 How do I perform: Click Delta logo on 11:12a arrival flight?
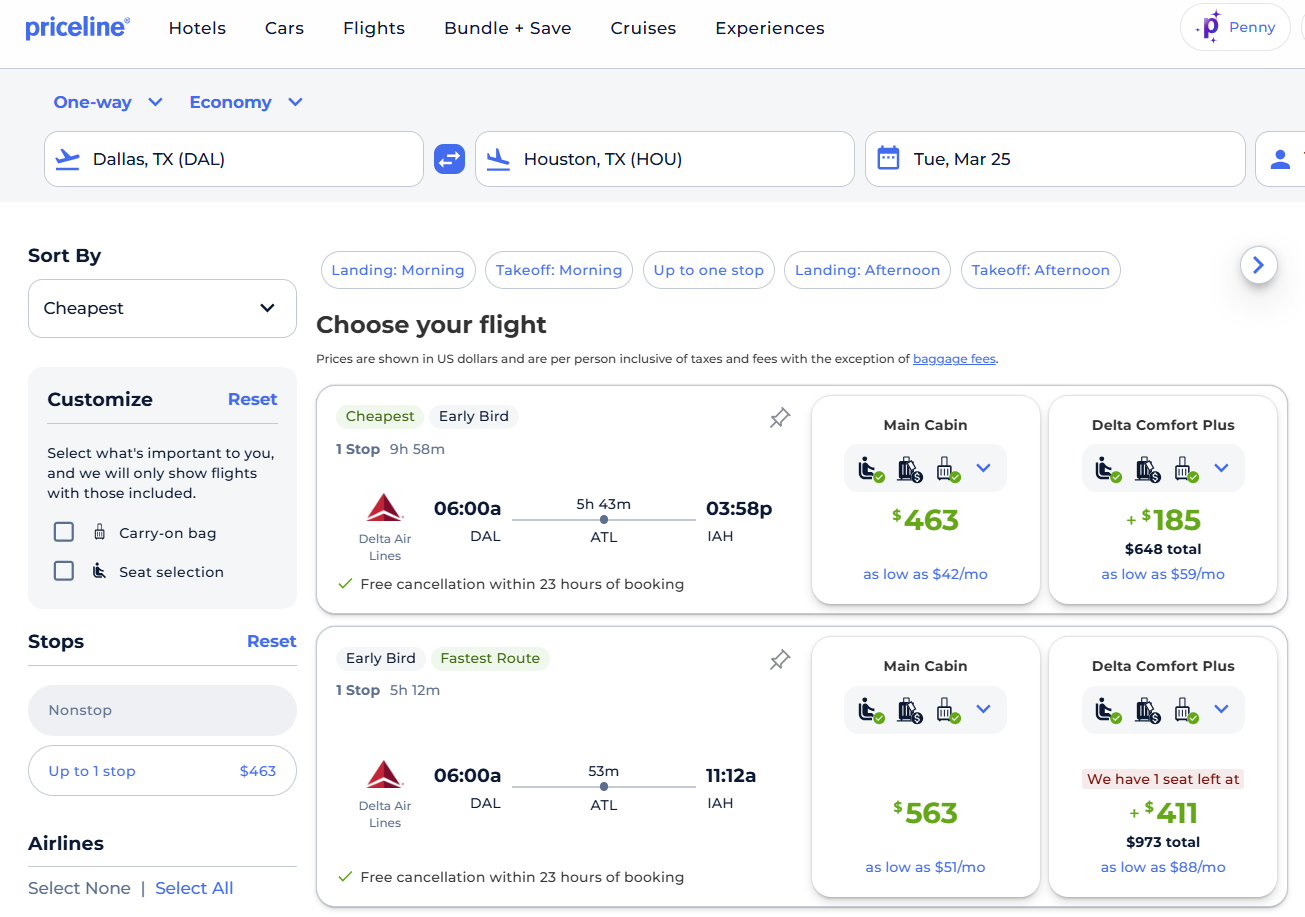pyautogui.click(x=385, y=775)
